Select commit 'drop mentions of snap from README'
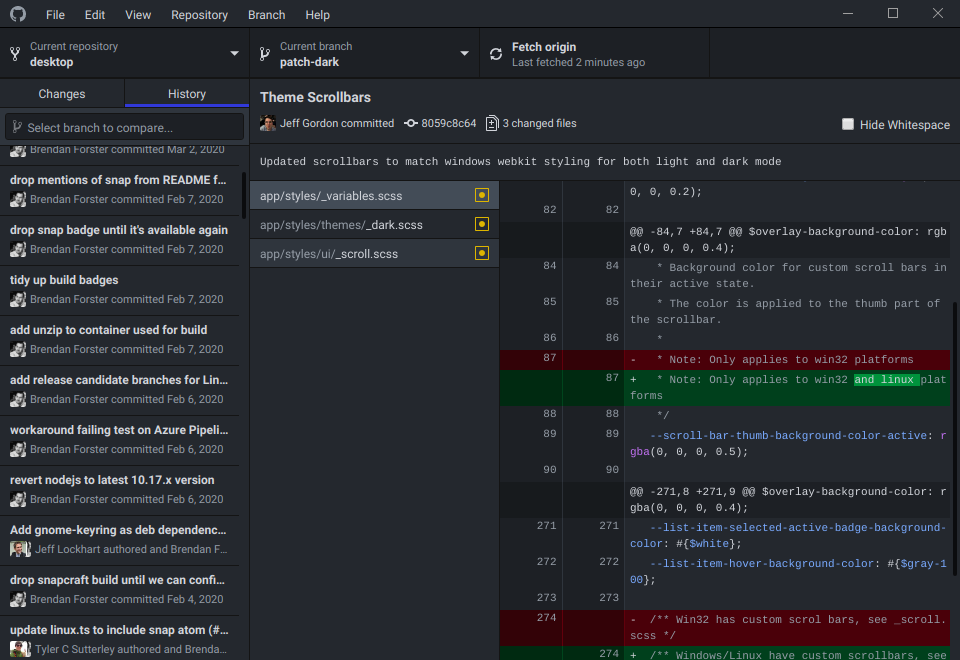960x660 pixels. 119,190
